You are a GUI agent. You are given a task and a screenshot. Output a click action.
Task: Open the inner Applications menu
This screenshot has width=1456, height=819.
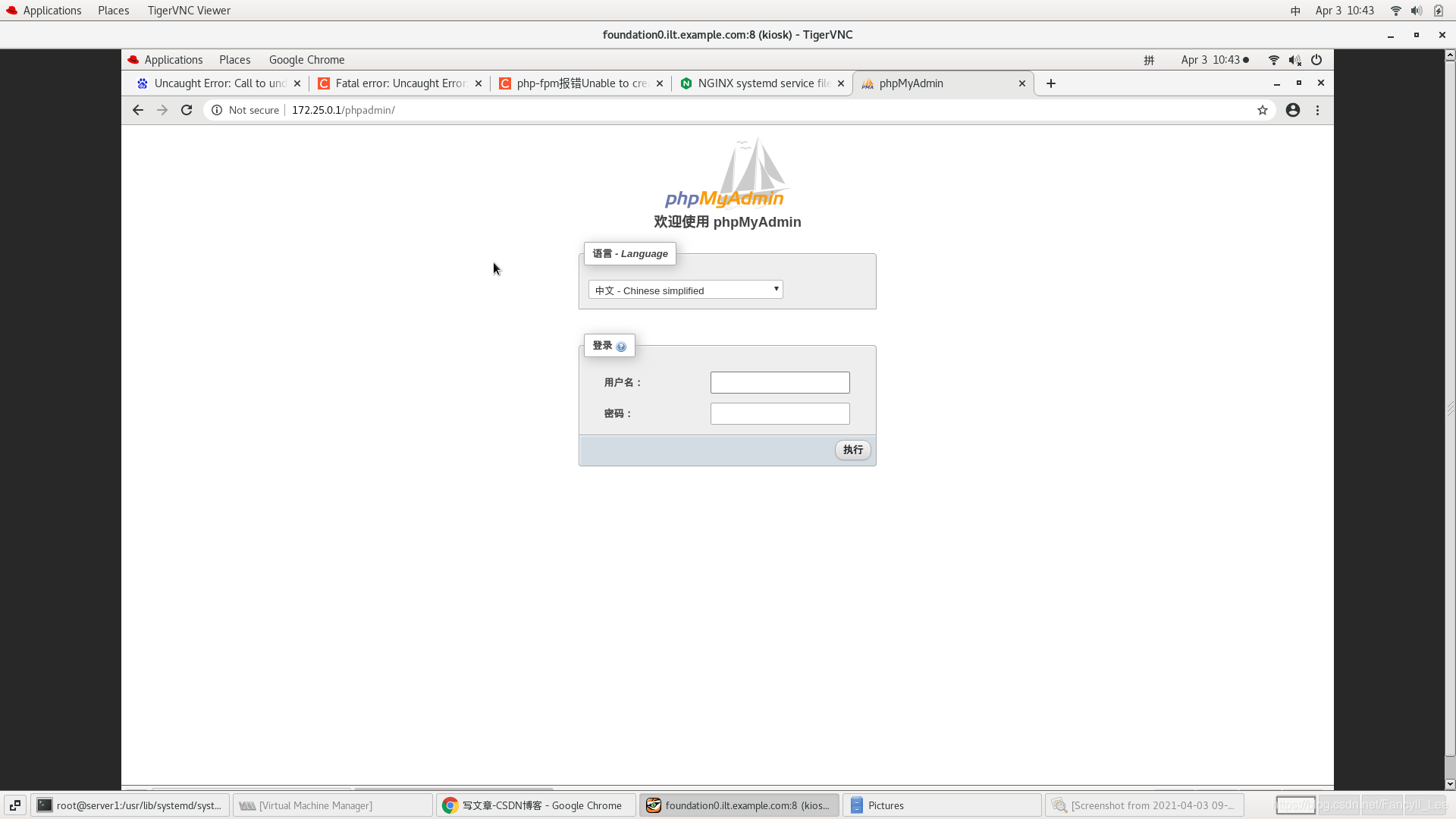coord(173,60)
